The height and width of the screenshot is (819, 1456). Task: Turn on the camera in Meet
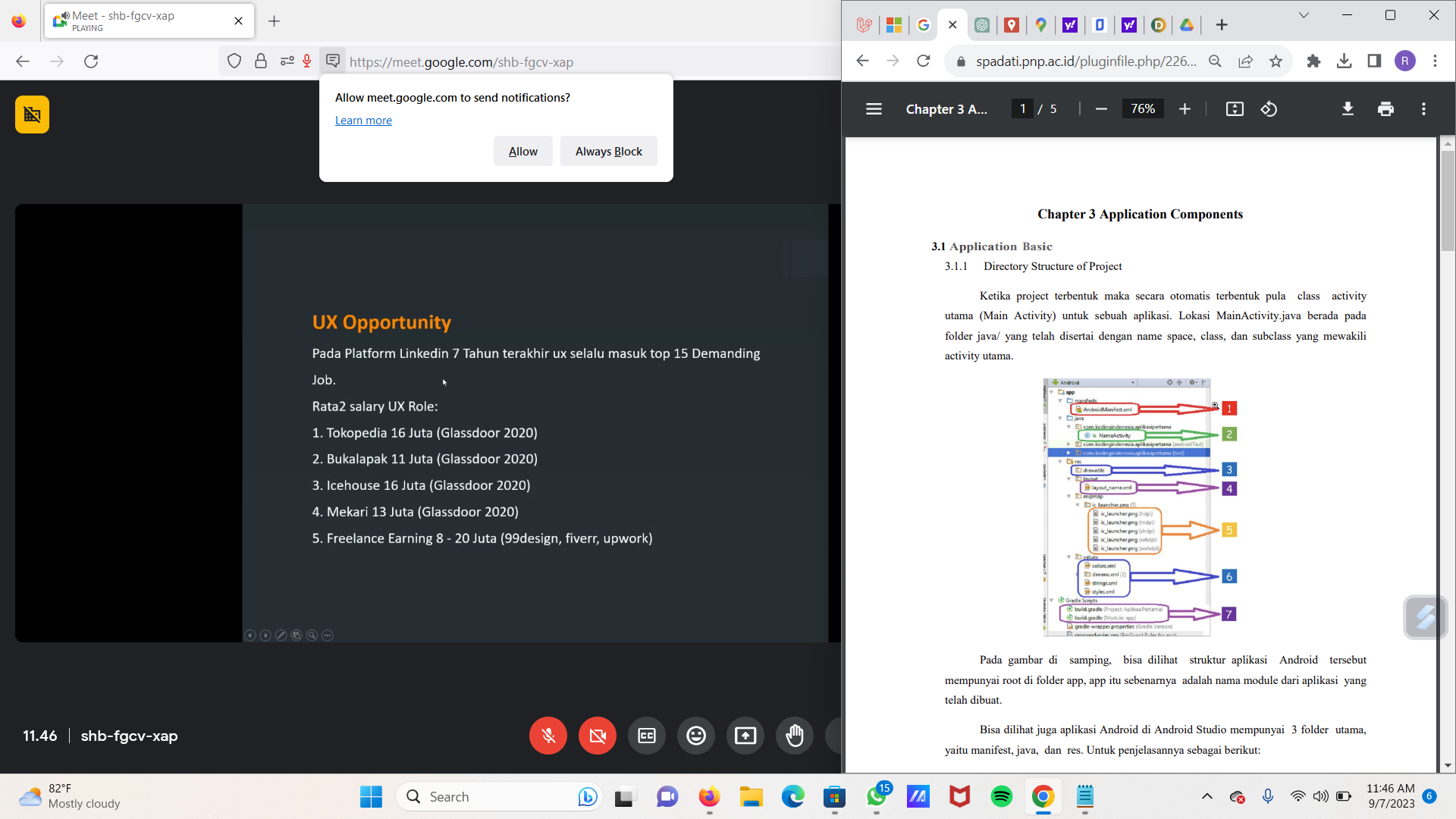[x=598, y=736]
